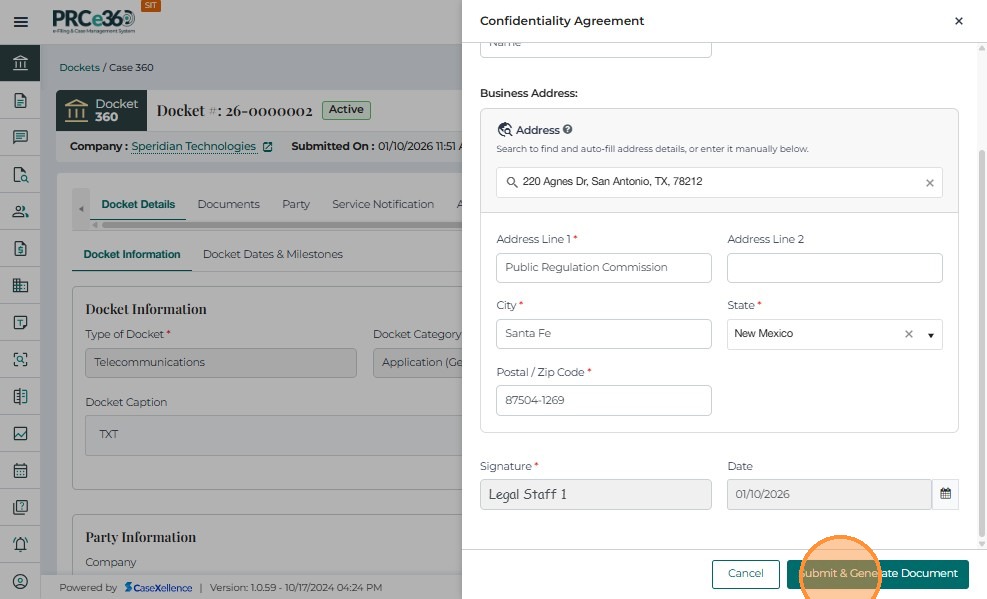Viewport: 987px width, 599px height.
Task: Open date picker calendar icon
Action: (945, 494)
